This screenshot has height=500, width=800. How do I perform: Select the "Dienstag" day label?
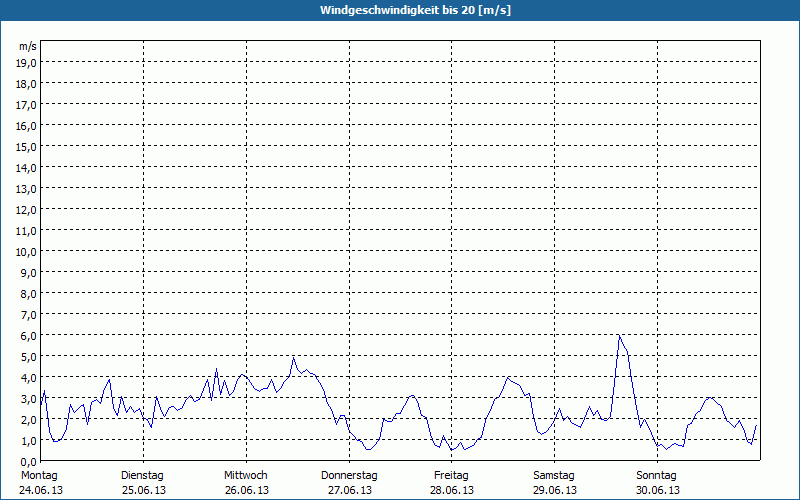tap(142, 475)
